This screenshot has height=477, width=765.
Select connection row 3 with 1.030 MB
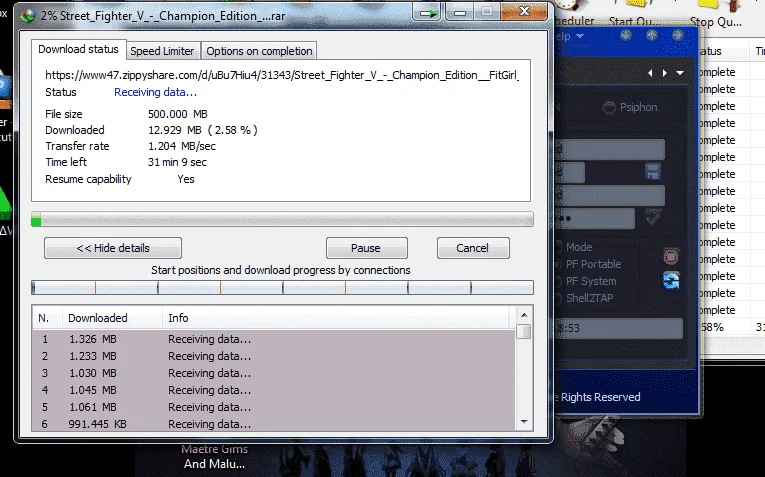tap(274, 373)
